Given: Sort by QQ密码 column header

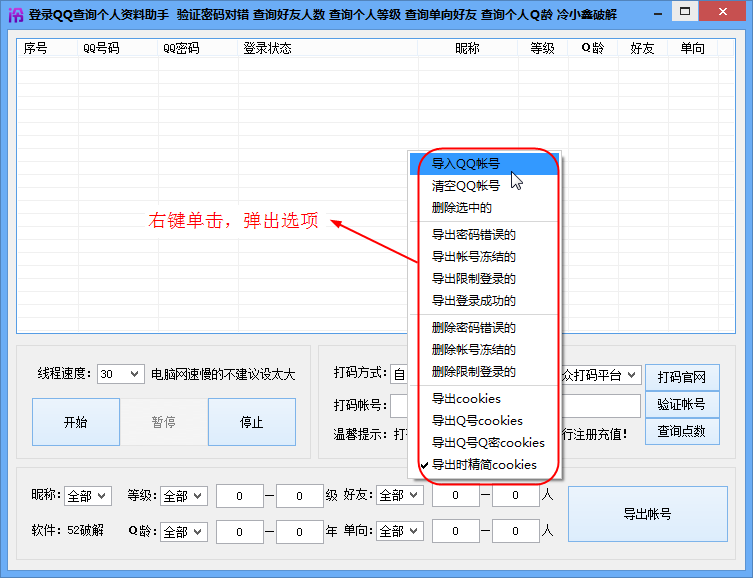Looking at the screenshot, I should tap(197, 48).
